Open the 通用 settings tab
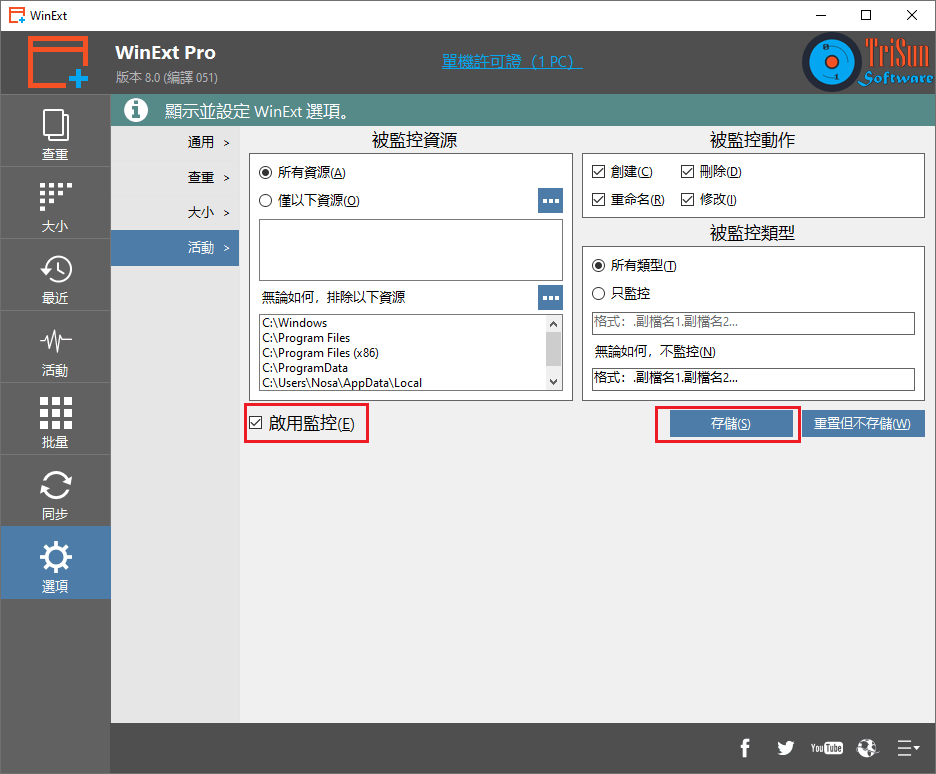The width and height of the screenshot is (936, 774). click(x=175, y=142)
